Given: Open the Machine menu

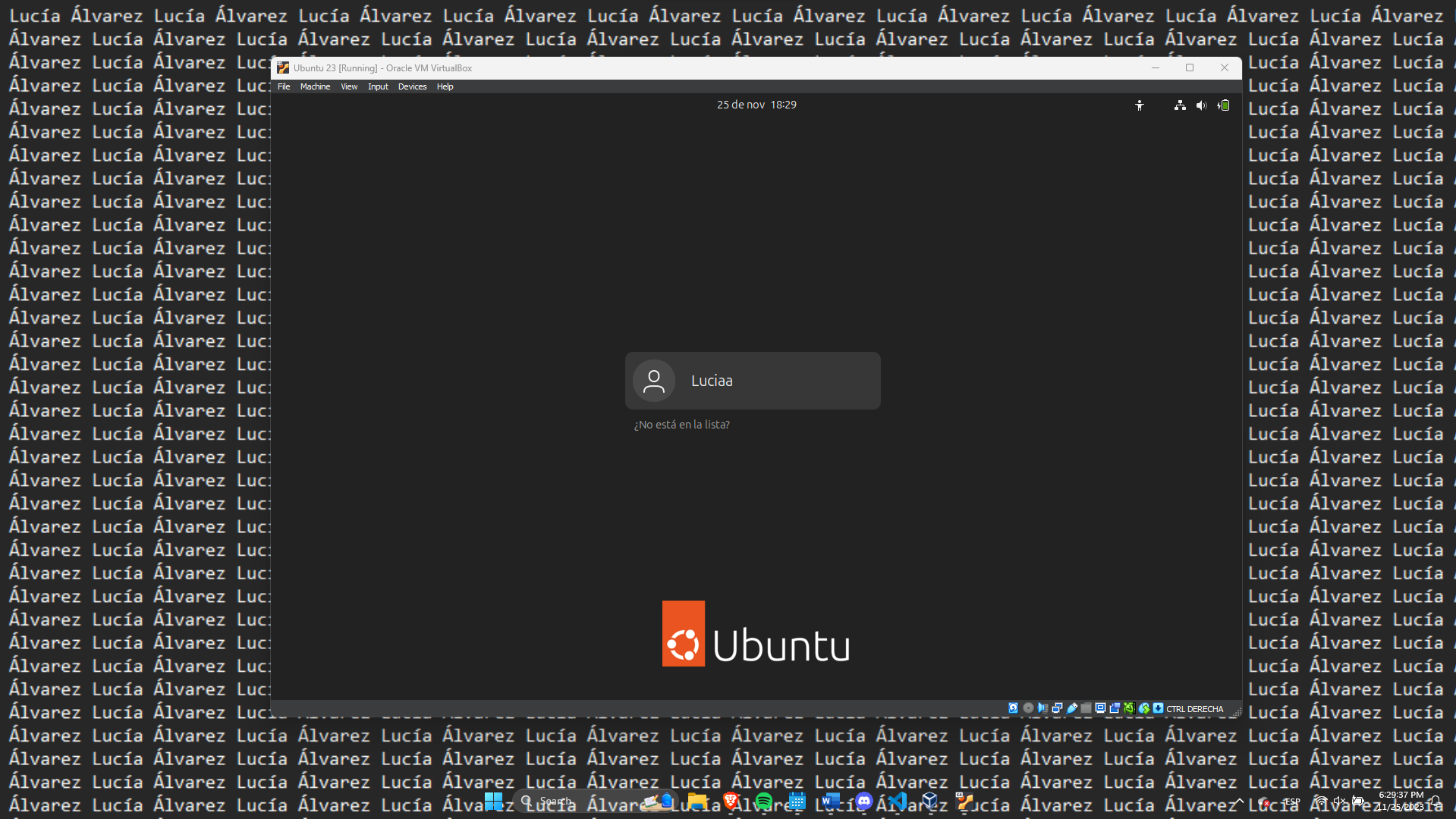Looking at the screenshot, I should point(315,86).
